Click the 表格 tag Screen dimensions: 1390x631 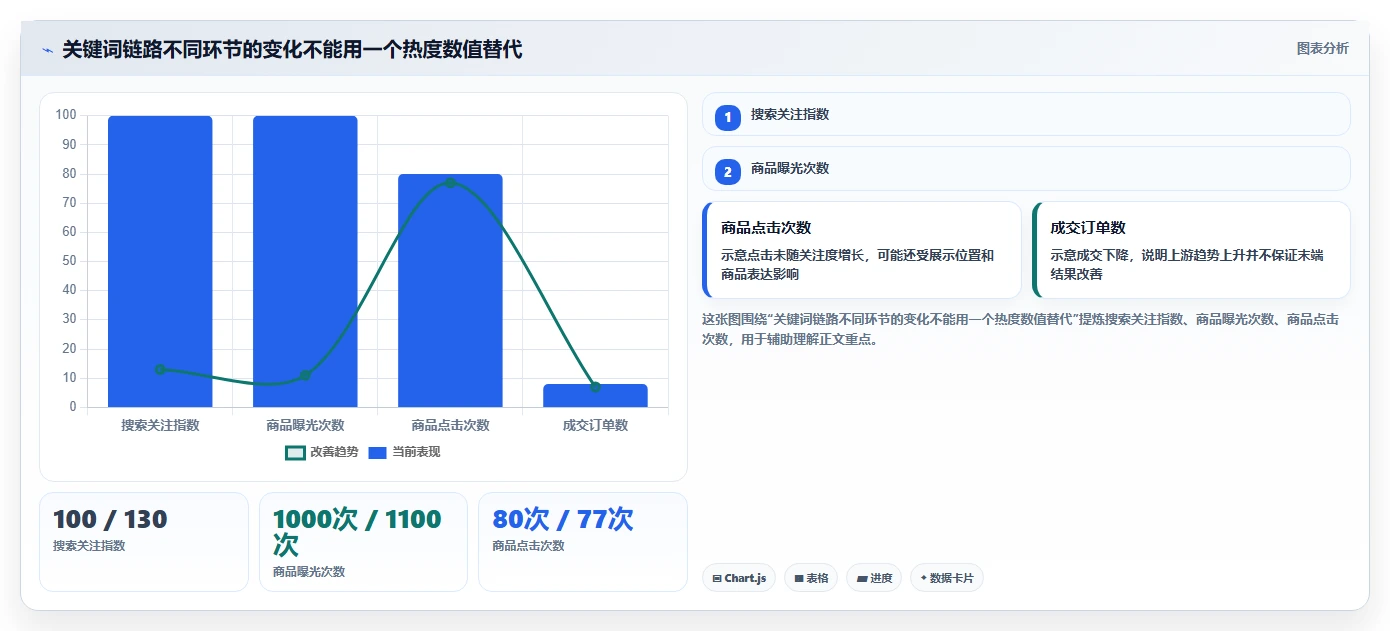click(x=811, y=578)
